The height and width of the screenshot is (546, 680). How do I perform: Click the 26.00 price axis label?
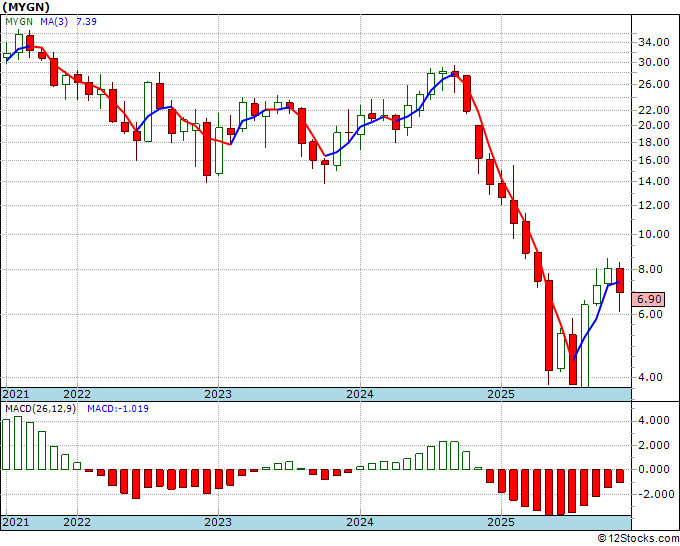click(654, 85)
